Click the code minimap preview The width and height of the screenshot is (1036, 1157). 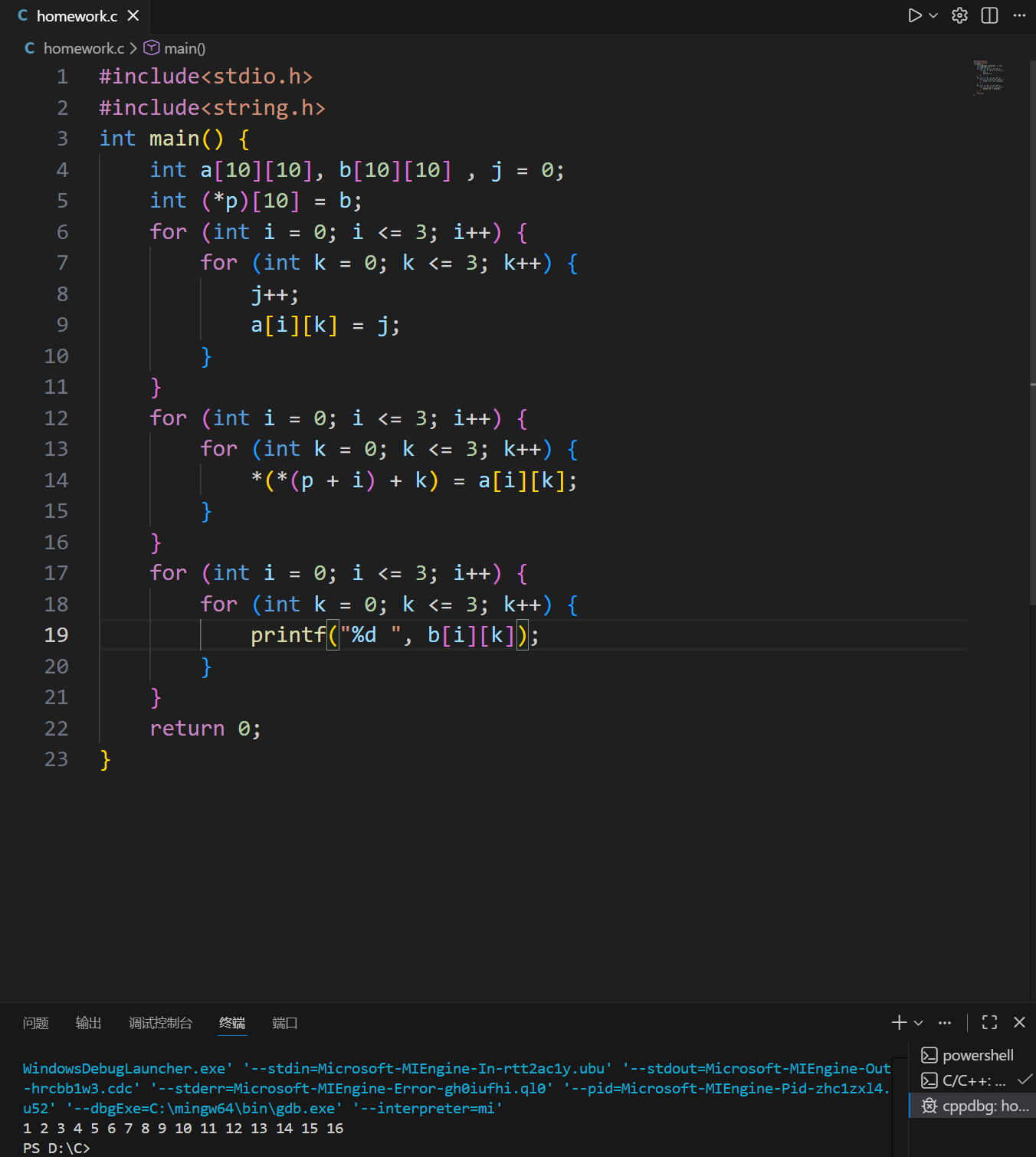988,77
